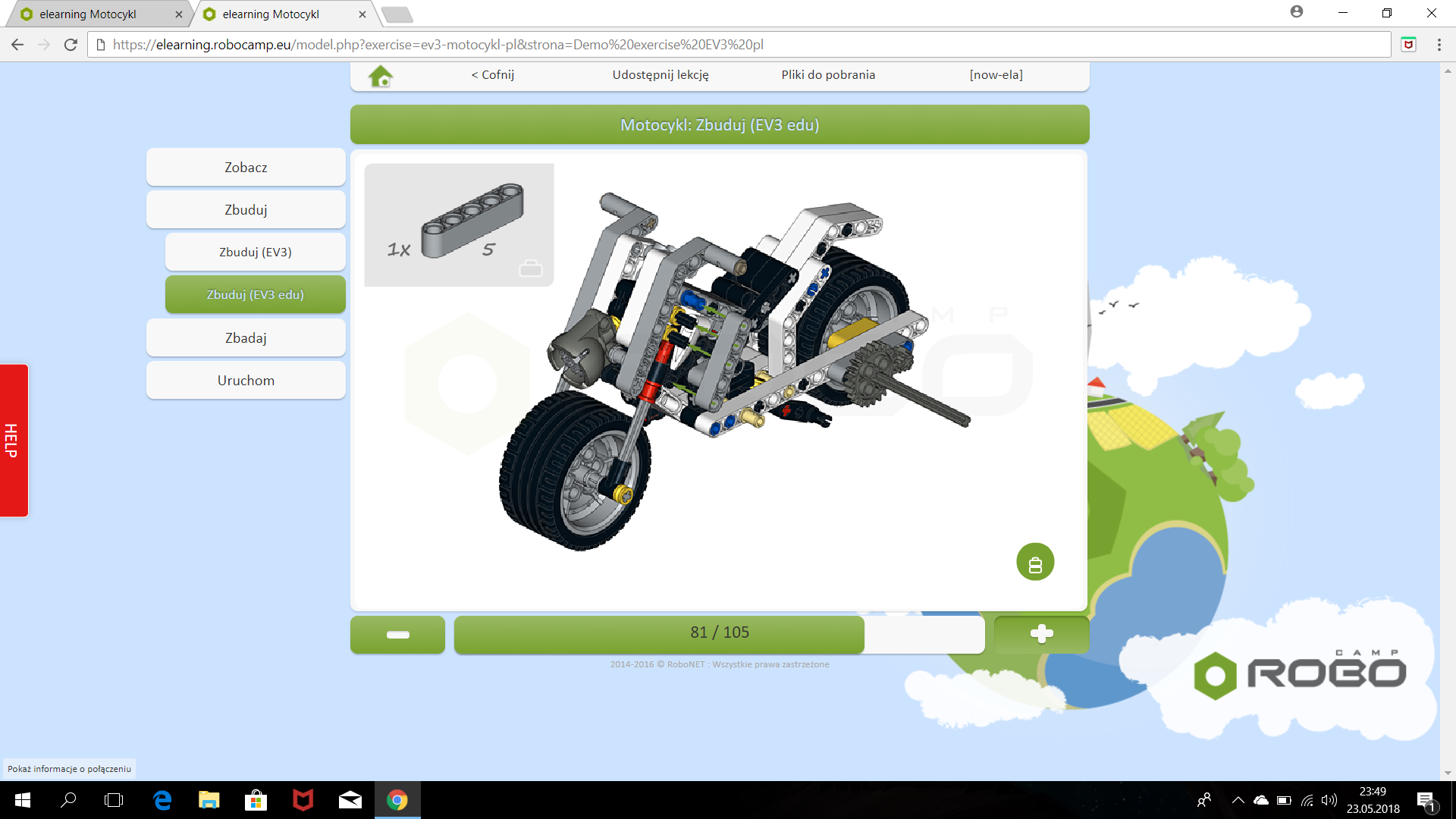
Task: Click the battery tray icon
Action: click(x=1284, y=800)
